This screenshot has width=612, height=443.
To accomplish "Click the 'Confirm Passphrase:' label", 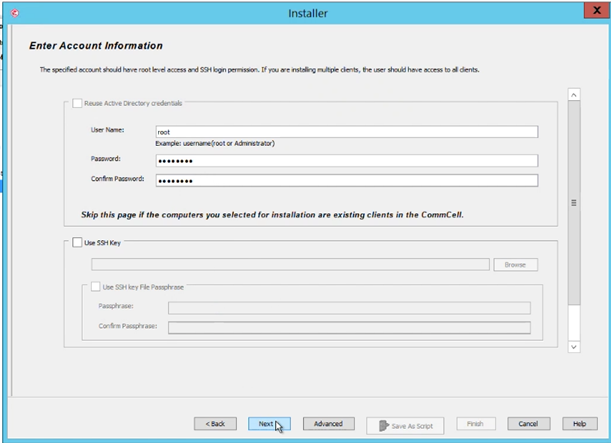I will [x=128, y=326].
